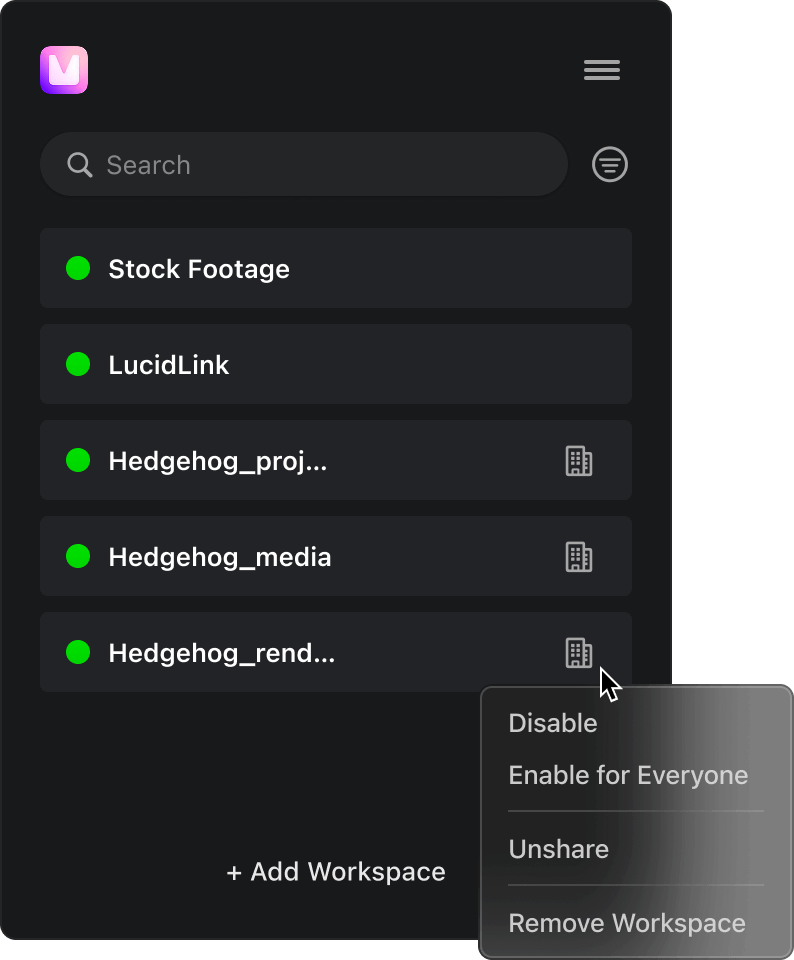Select the Hedgehog_media workspace name
Screen dimensions: 794x960
(x=219, y=557)
